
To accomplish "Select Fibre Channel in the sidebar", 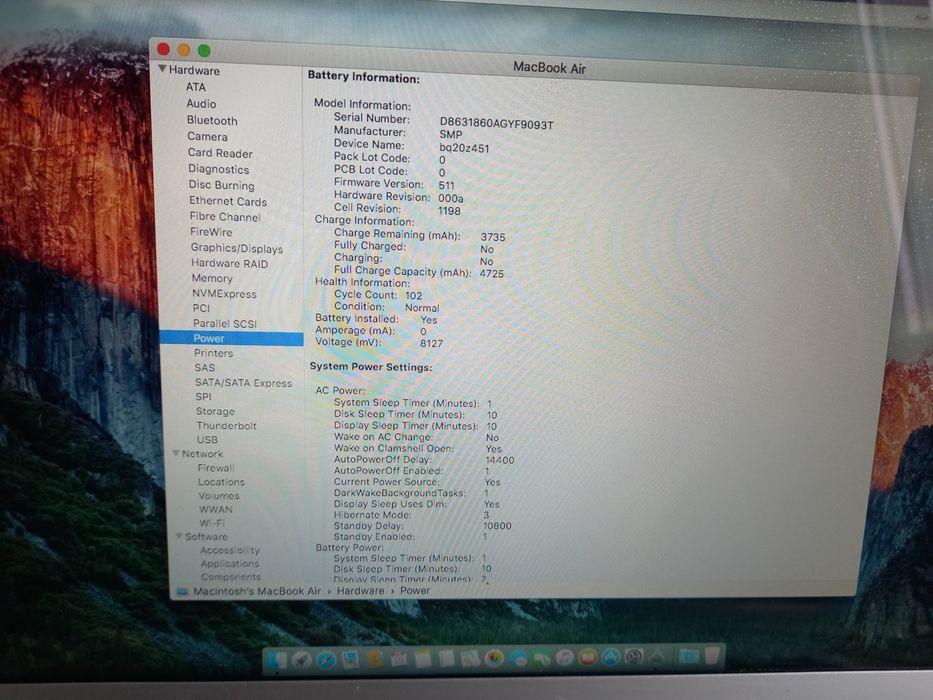I will [x=225, y=217].
